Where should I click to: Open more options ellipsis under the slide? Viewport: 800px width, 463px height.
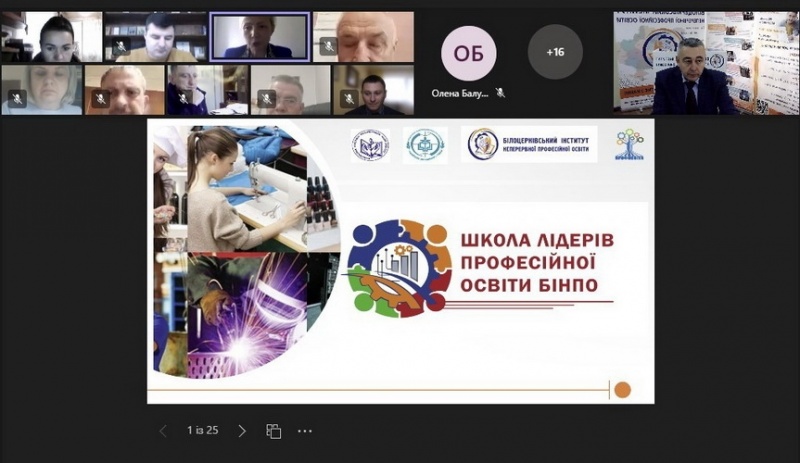pos(305,431)
